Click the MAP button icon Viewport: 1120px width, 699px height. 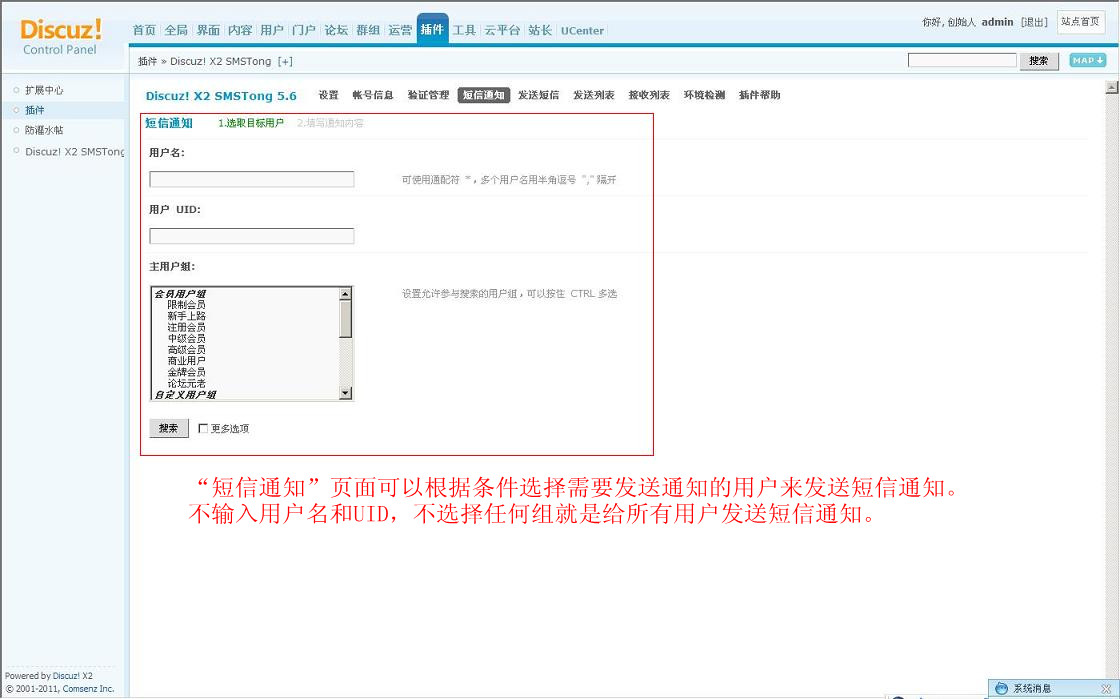tap(1087, 61)
